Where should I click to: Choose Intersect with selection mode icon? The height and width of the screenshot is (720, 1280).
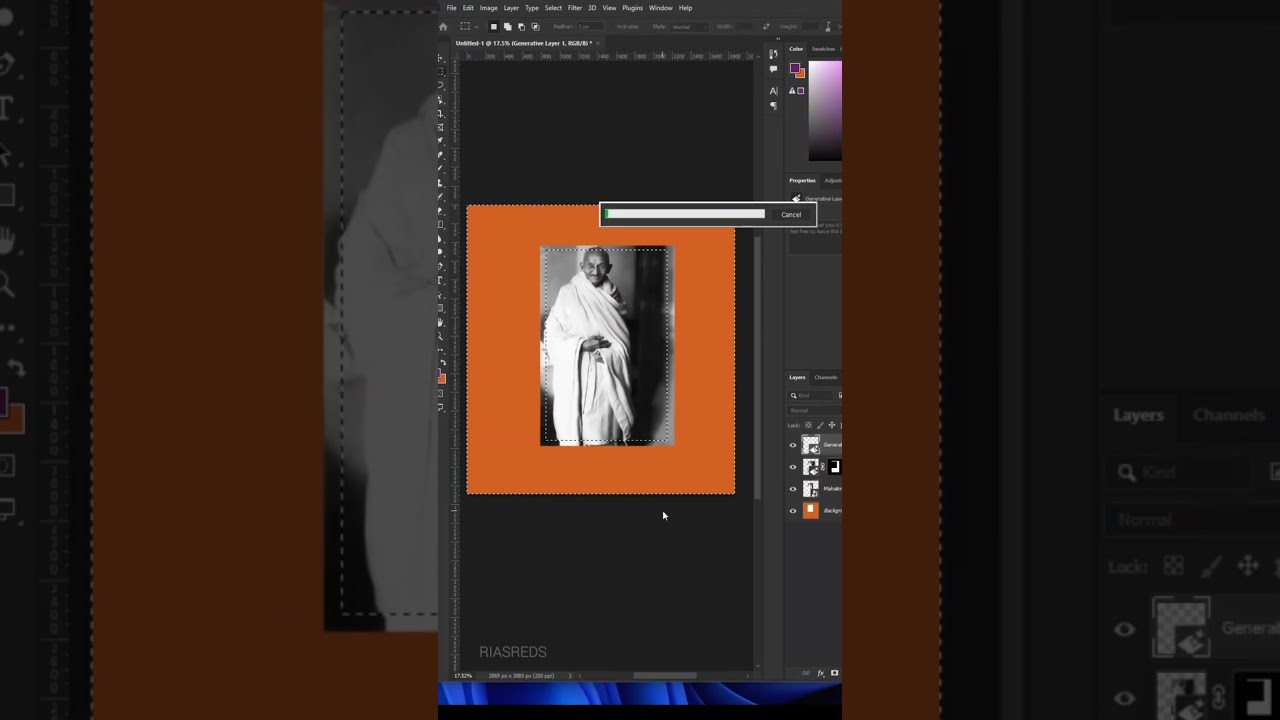[x=535, y=27]
